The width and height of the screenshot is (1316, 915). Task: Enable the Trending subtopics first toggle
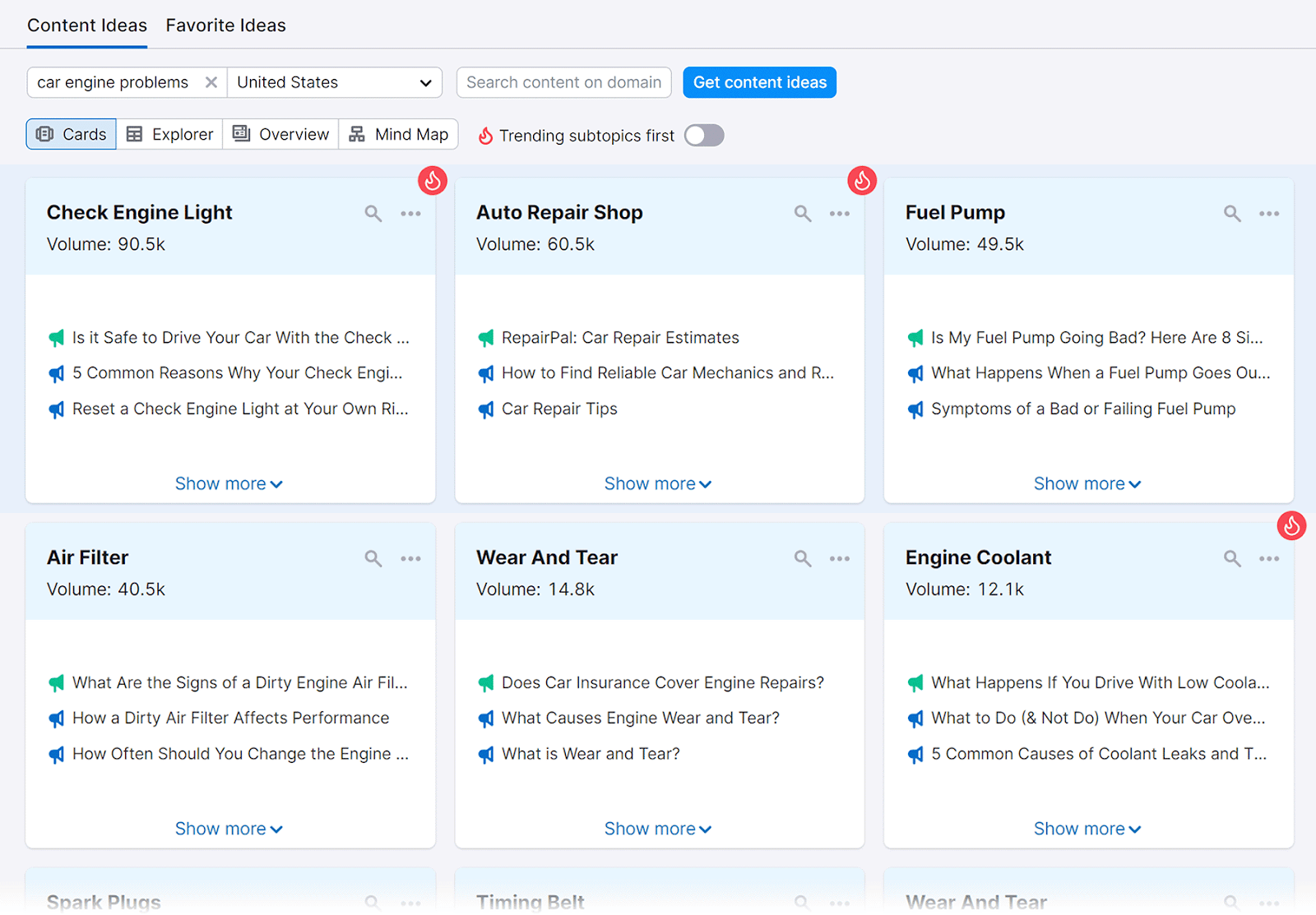pyautogui.click(x=703, y=135)
